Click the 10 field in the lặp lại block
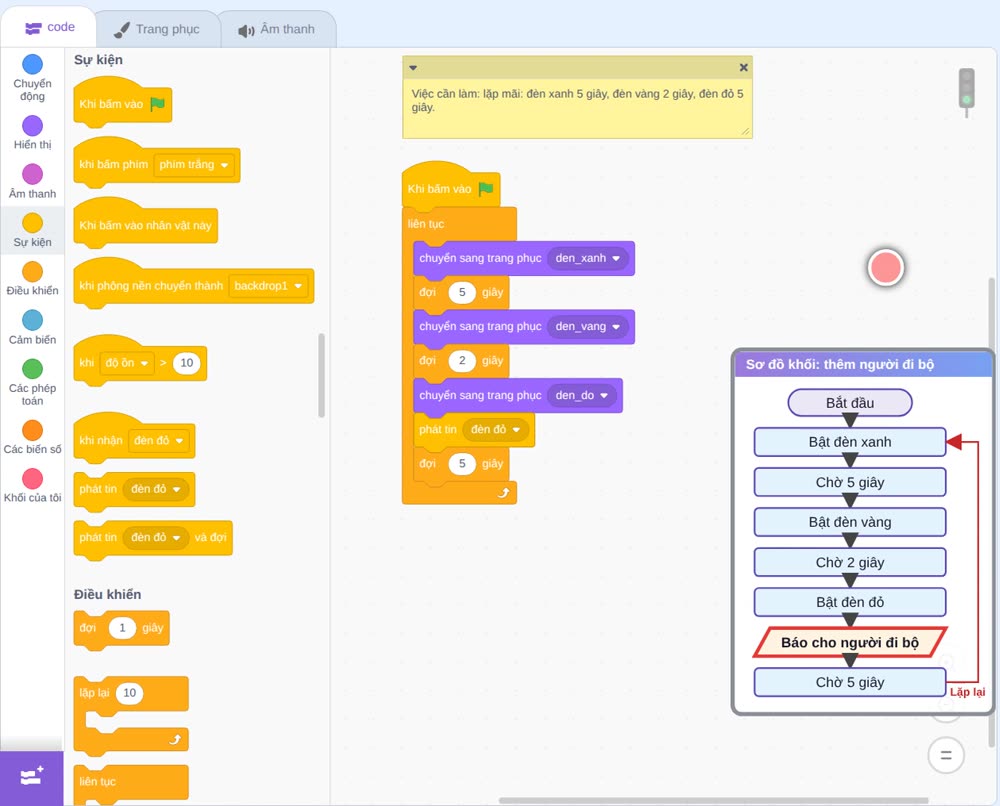Screen dimensions: 1000x806 point(129,693)
